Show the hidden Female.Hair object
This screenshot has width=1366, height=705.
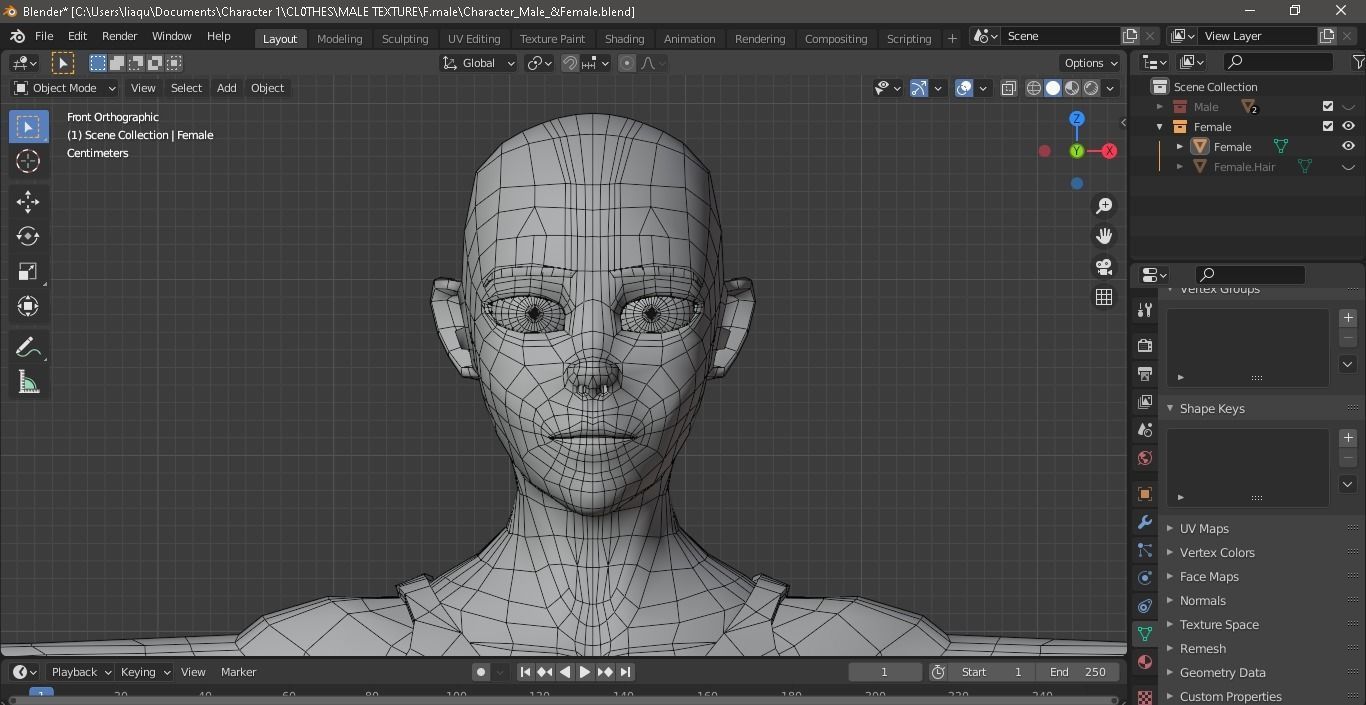point(1348,167)
